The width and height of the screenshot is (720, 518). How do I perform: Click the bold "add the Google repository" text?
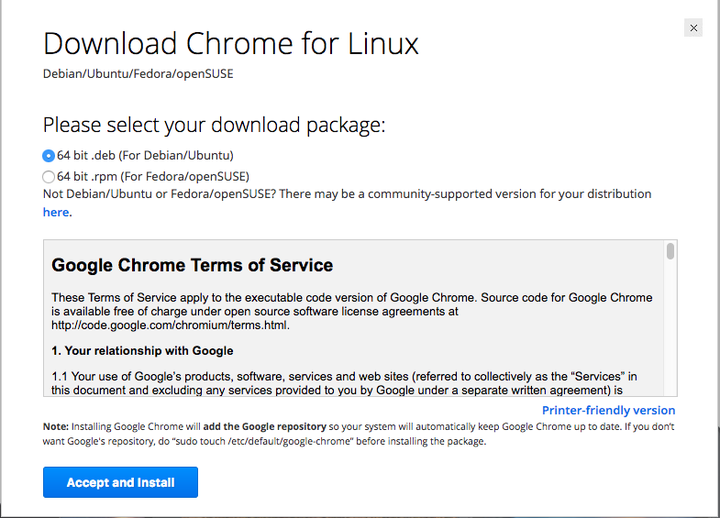(264, 427)
